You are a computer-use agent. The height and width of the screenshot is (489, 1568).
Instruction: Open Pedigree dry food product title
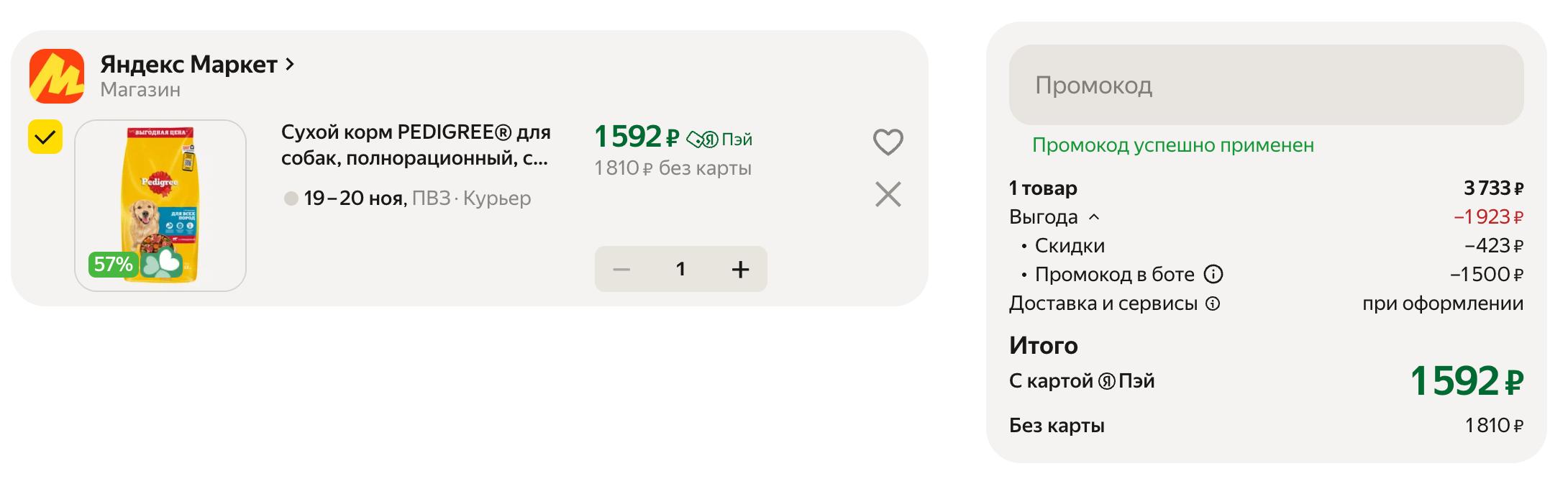click(x=415, y=145)
